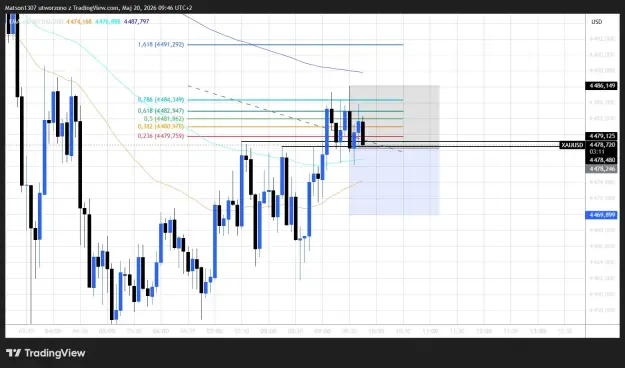Click the 09:00 time axis label

[x=322, y=331]
